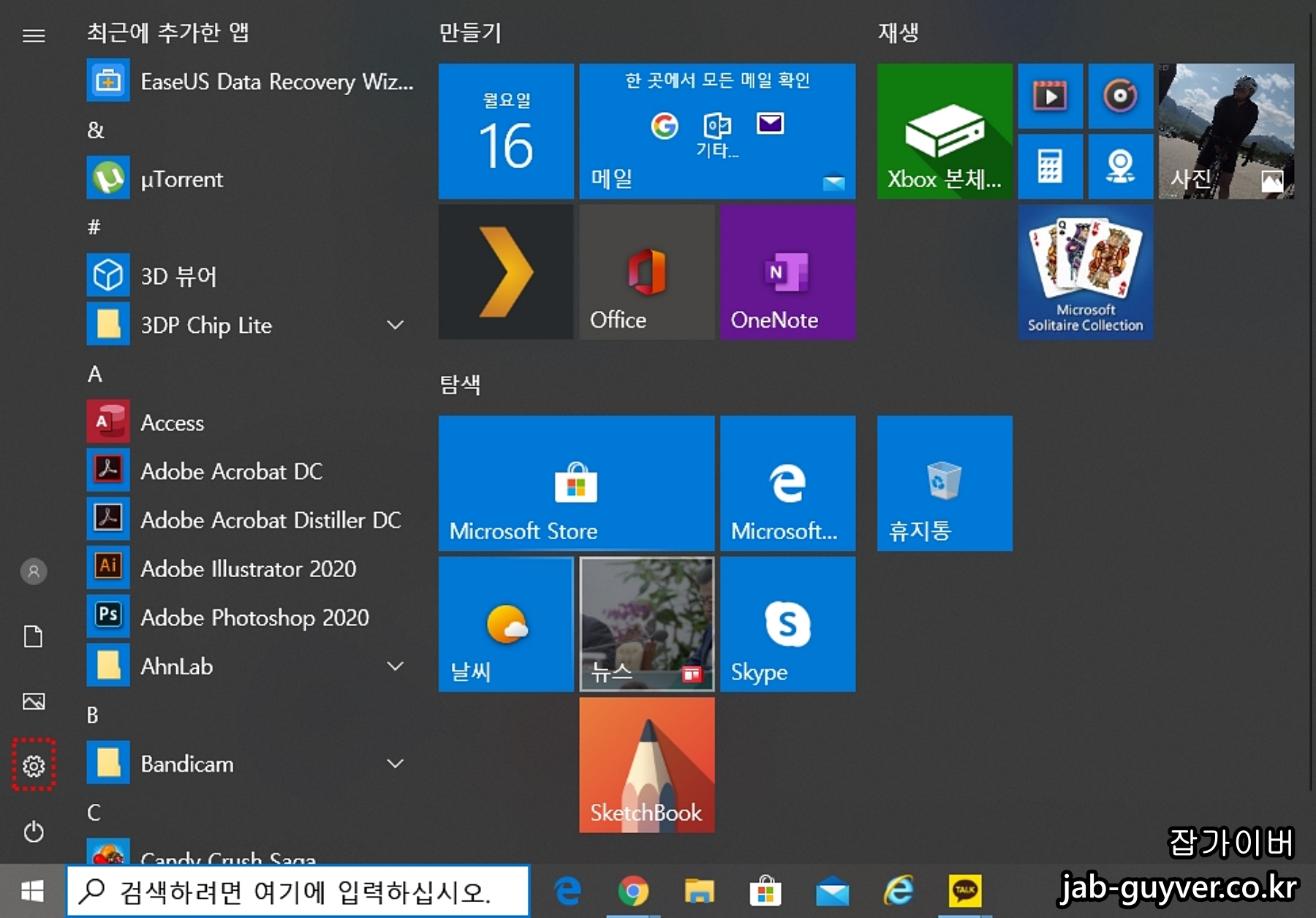The width and height of the screenshot is (1316, 918).
Task: Launch the Plex tile with orange chevron
Action: (506, 272)
